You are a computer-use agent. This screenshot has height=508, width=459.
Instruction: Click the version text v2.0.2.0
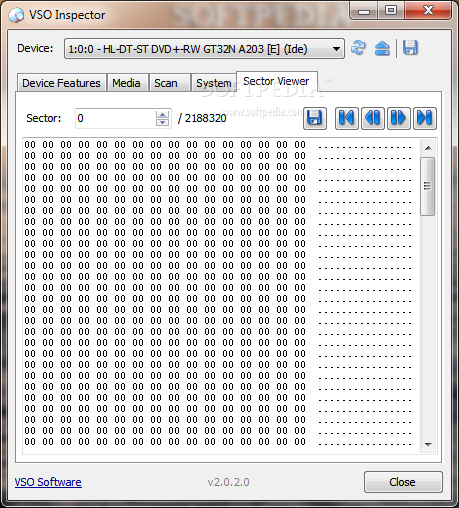pyautogui.click(x=228, y=482)
